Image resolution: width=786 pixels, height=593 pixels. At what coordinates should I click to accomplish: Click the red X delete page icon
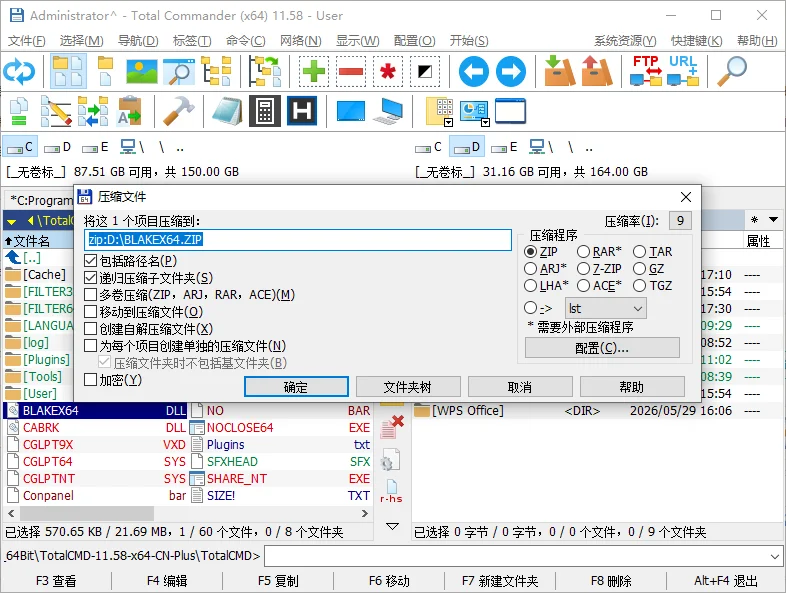[392, 427]
